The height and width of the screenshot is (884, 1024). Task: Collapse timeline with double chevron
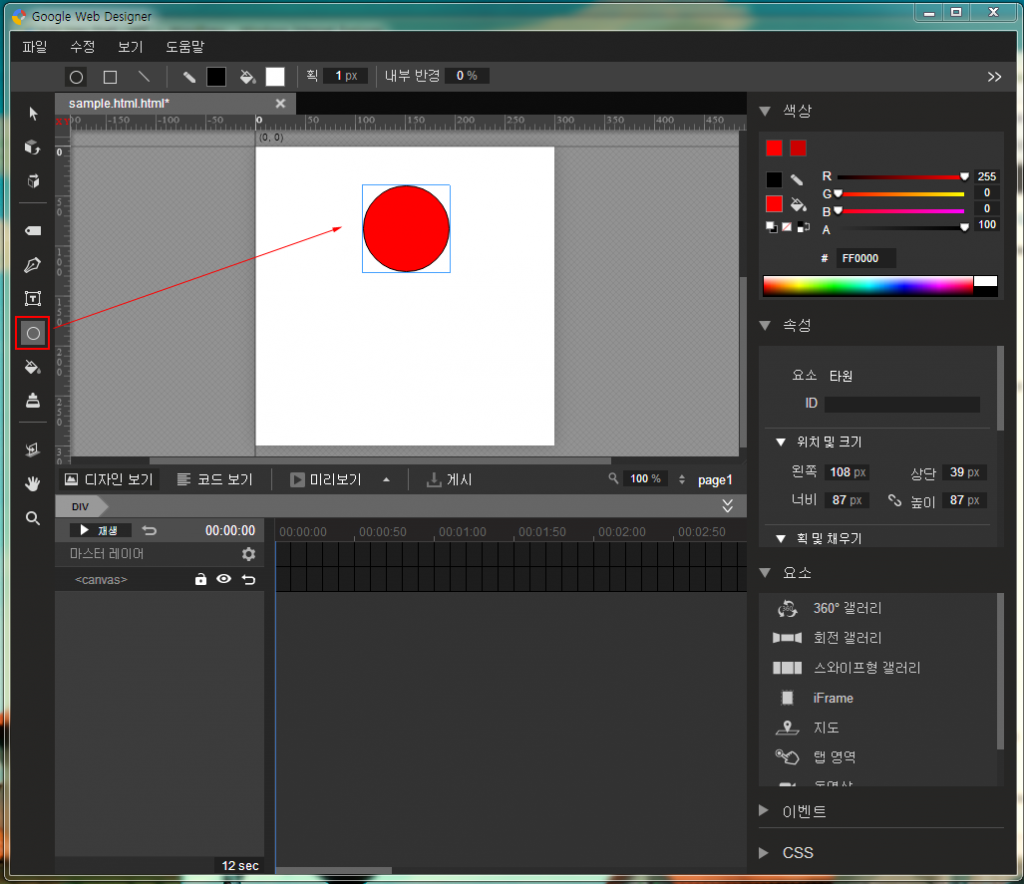point(728,506)
